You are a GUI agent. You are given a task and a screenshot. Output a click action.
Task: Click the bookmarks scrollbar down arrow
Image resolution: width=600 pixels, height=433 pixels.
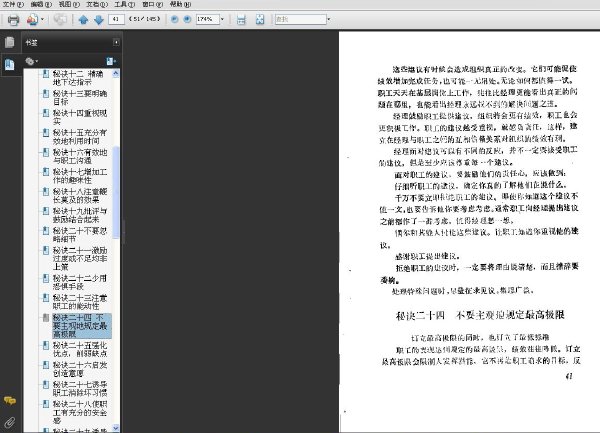click(116, 428)
